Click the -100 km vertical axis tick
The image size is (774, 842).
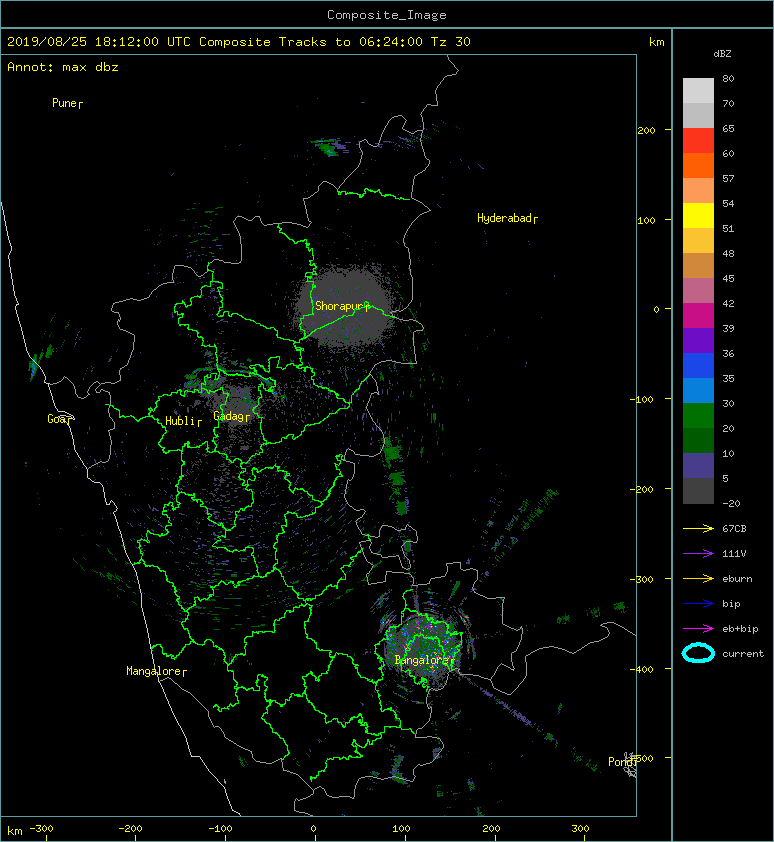click(641, 400)
